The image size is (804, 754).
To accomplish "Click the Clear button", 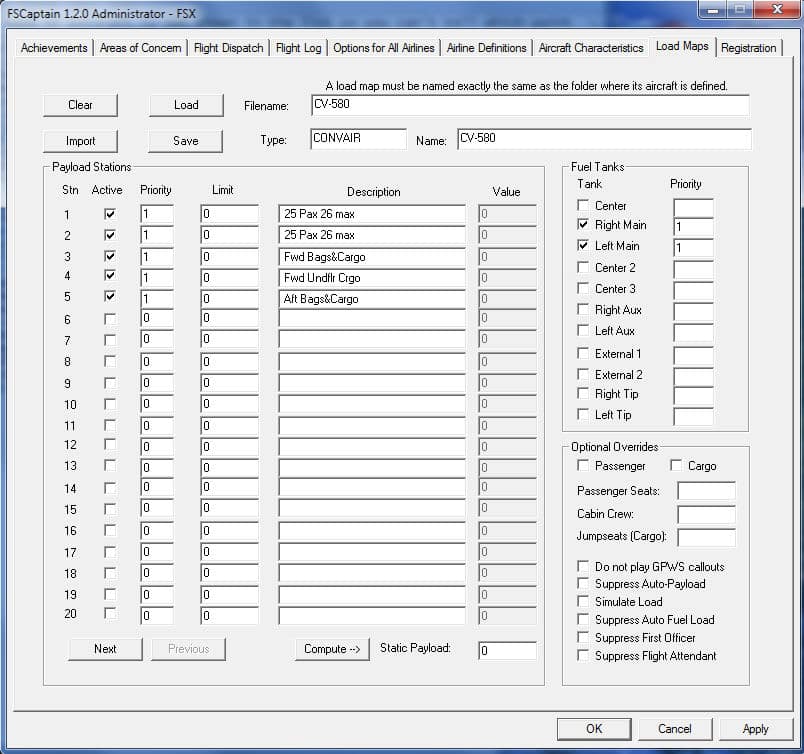I will pos(80,105).
